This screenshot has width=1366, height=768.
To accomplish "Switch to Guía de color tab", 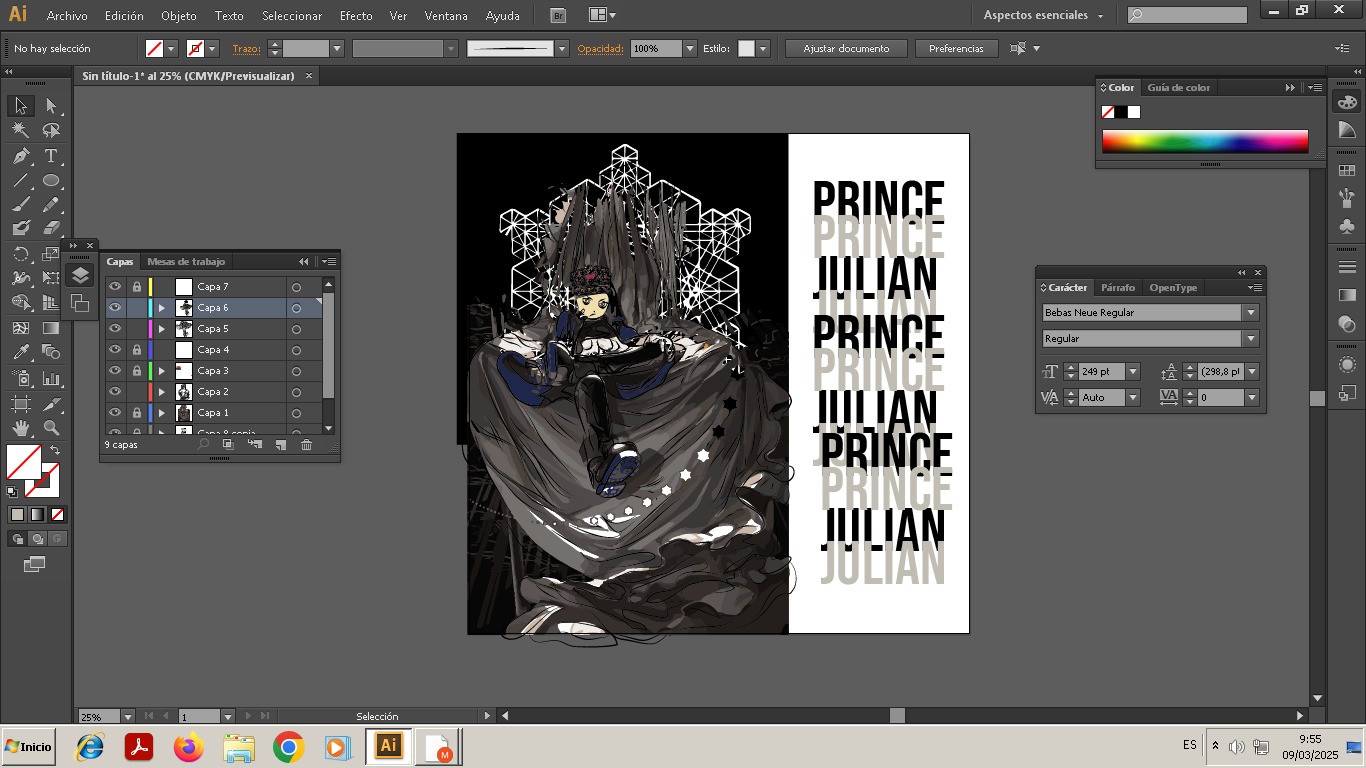I will (1178, 88).
